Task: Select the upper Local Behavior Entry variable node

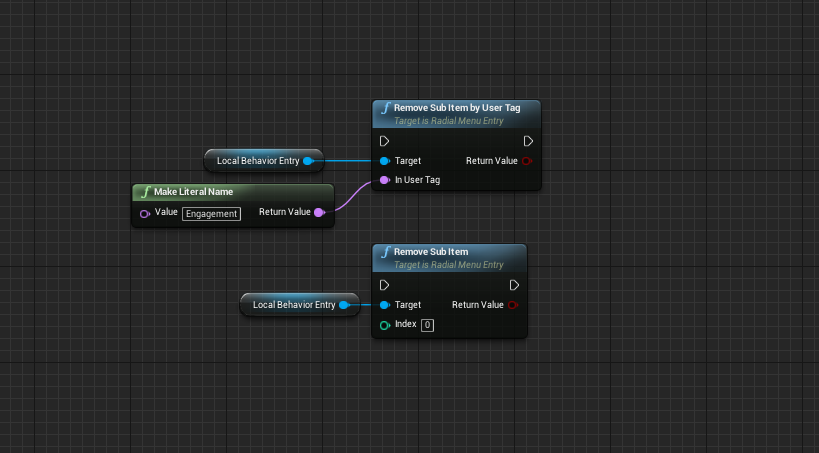Action: coord(257,160)
